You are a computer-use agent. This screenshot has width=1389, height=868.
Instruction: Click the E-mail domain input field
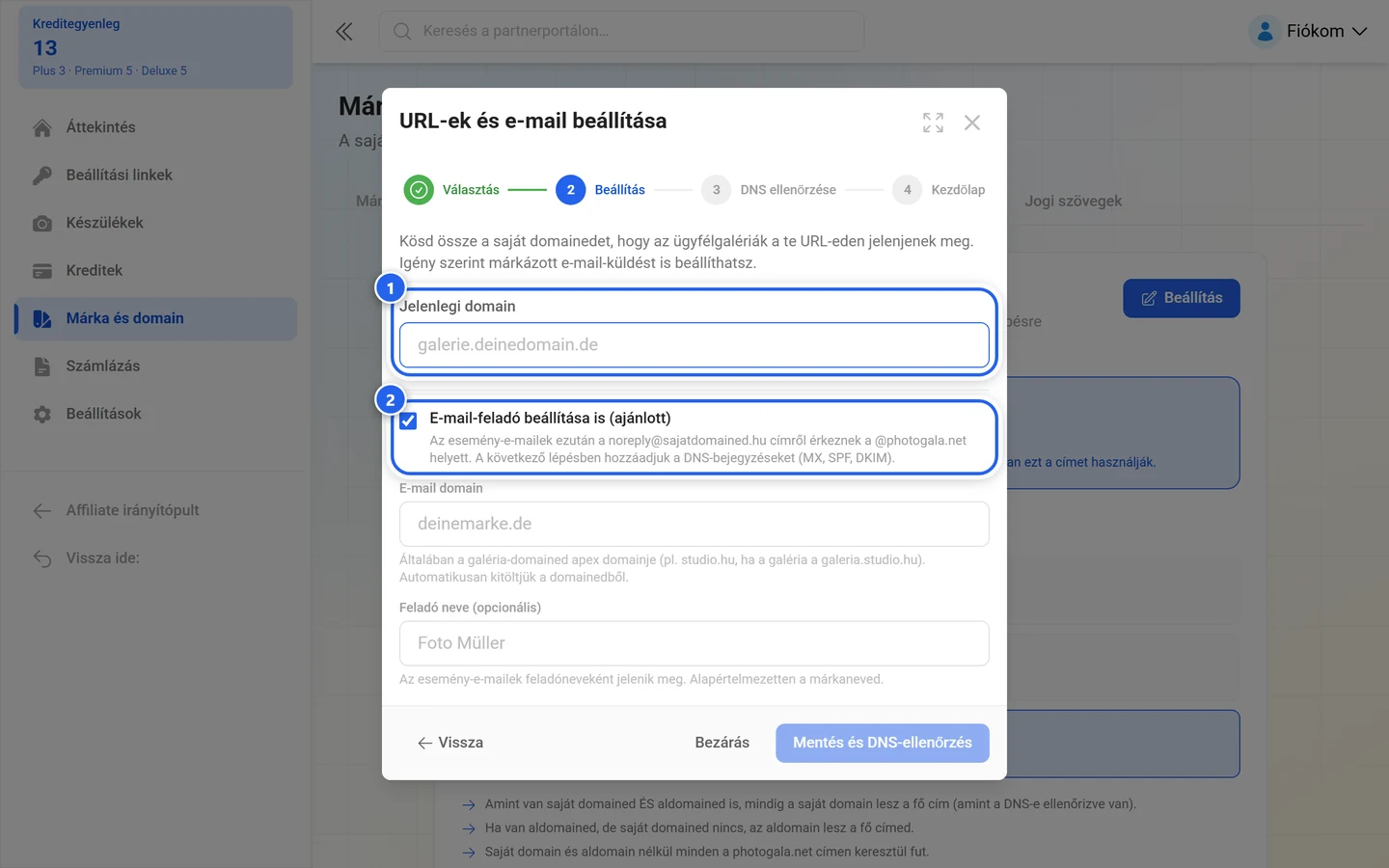point(694,524)
